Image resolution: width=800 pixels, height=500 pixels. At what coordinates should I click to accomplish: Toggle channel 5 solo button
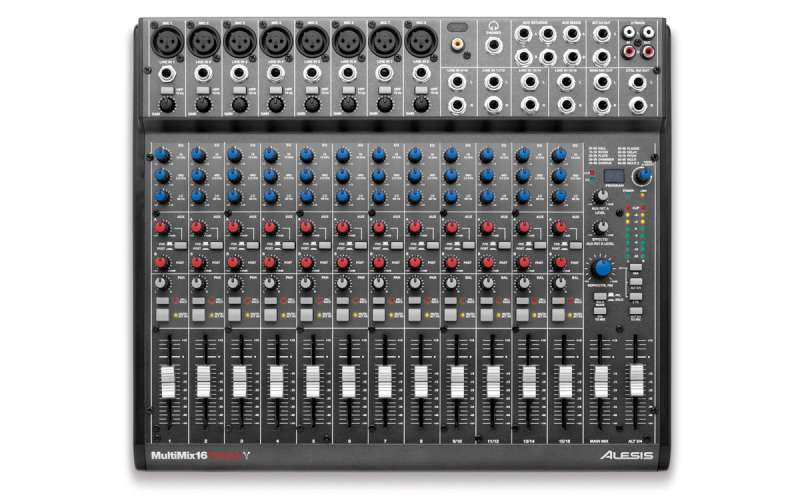[307, 314]
